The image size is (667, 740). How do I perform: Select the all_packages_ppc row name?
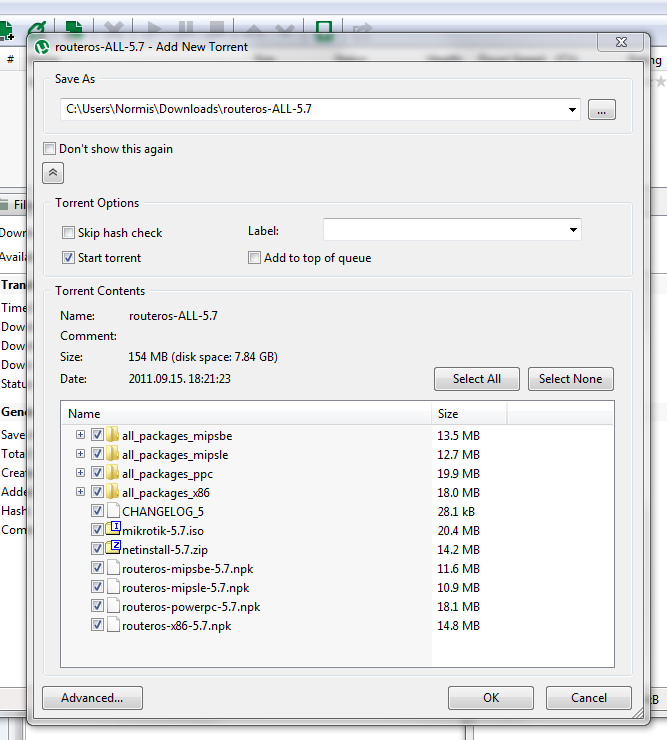click(x=168, y=474)
